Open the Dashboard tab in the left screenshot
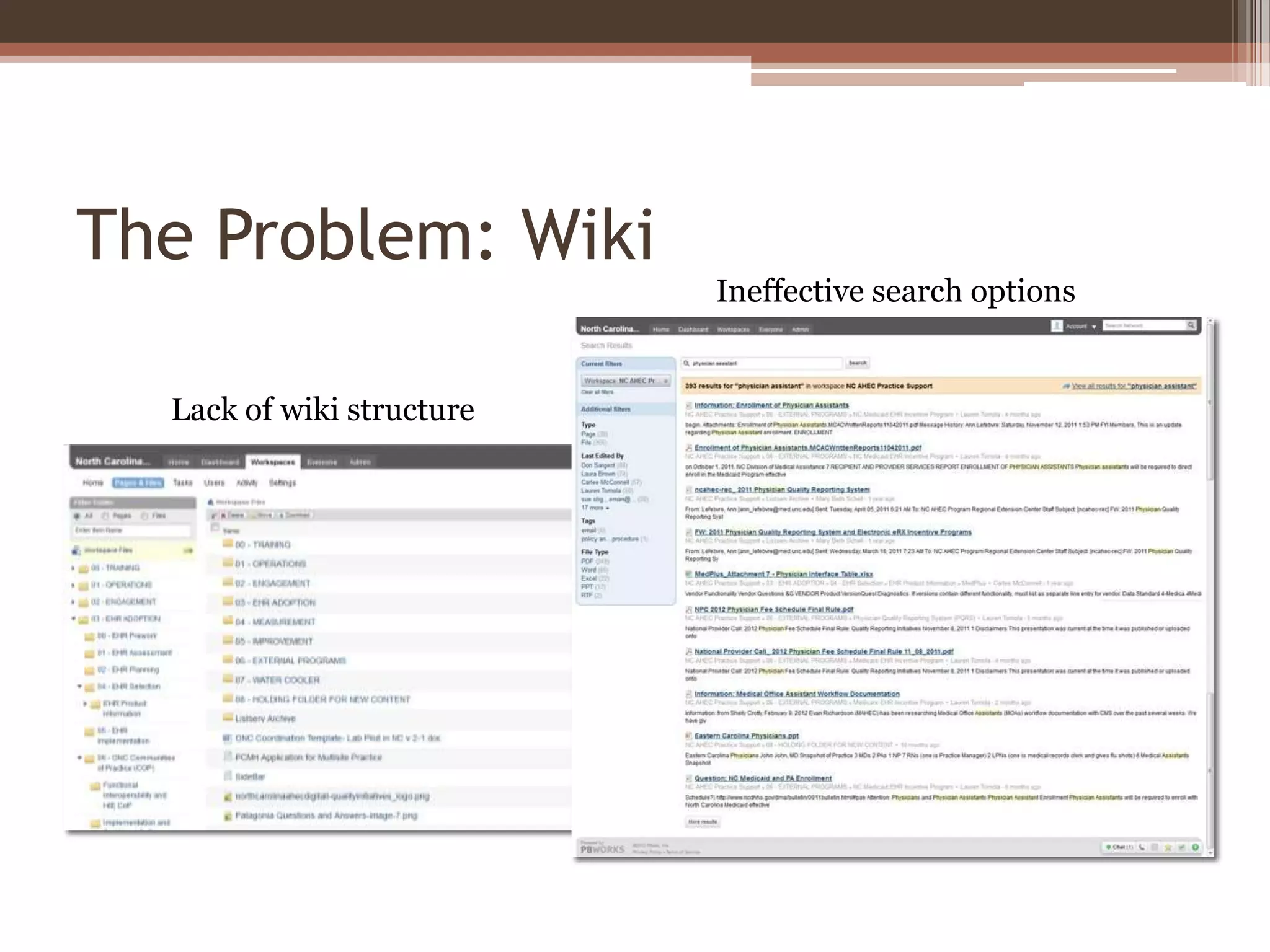The height and width of the screenshot is (952, 1270). coord(220,462)
